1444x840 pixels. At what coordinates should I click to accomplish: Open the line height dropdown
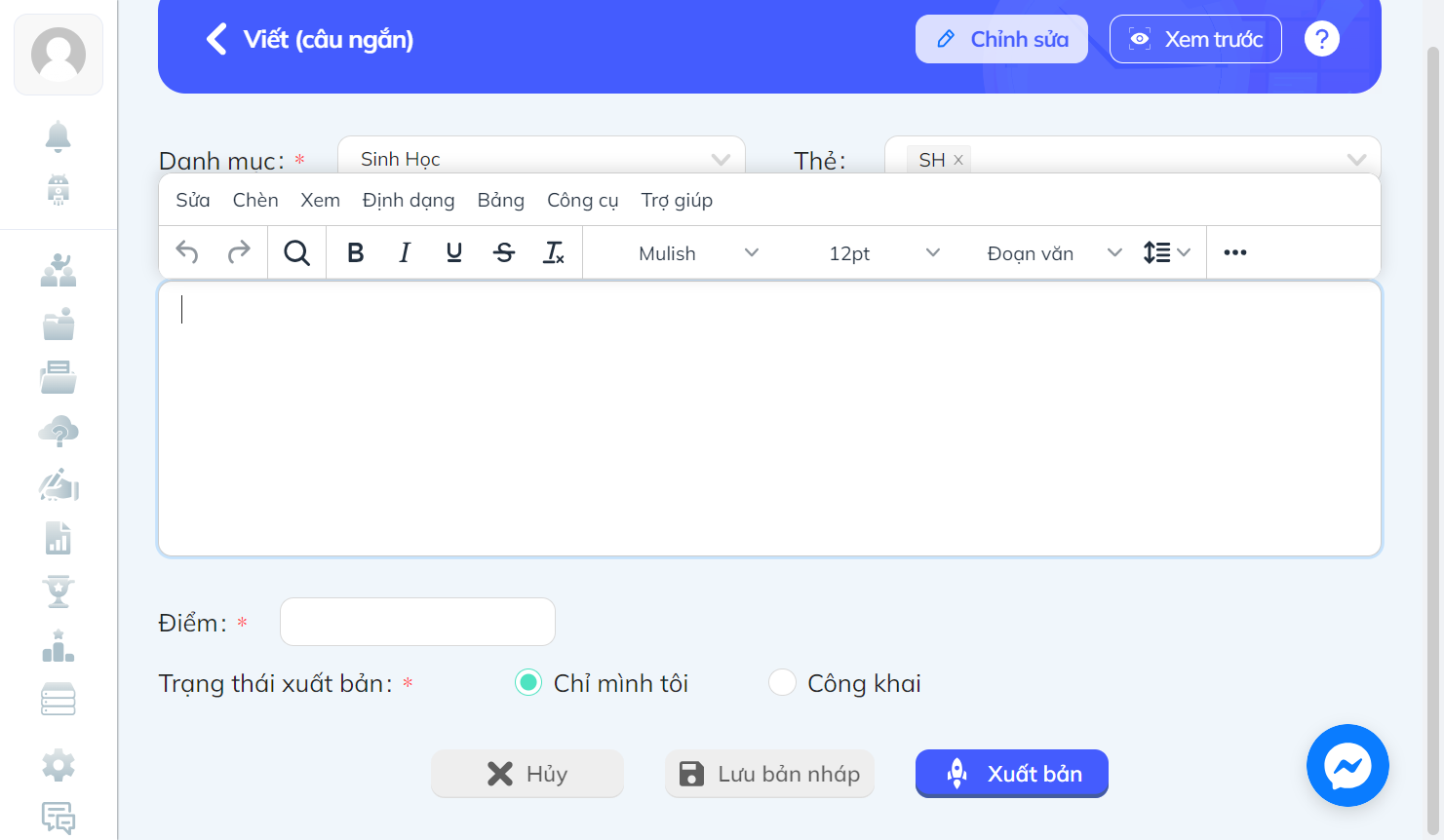tap(1167, 253)
